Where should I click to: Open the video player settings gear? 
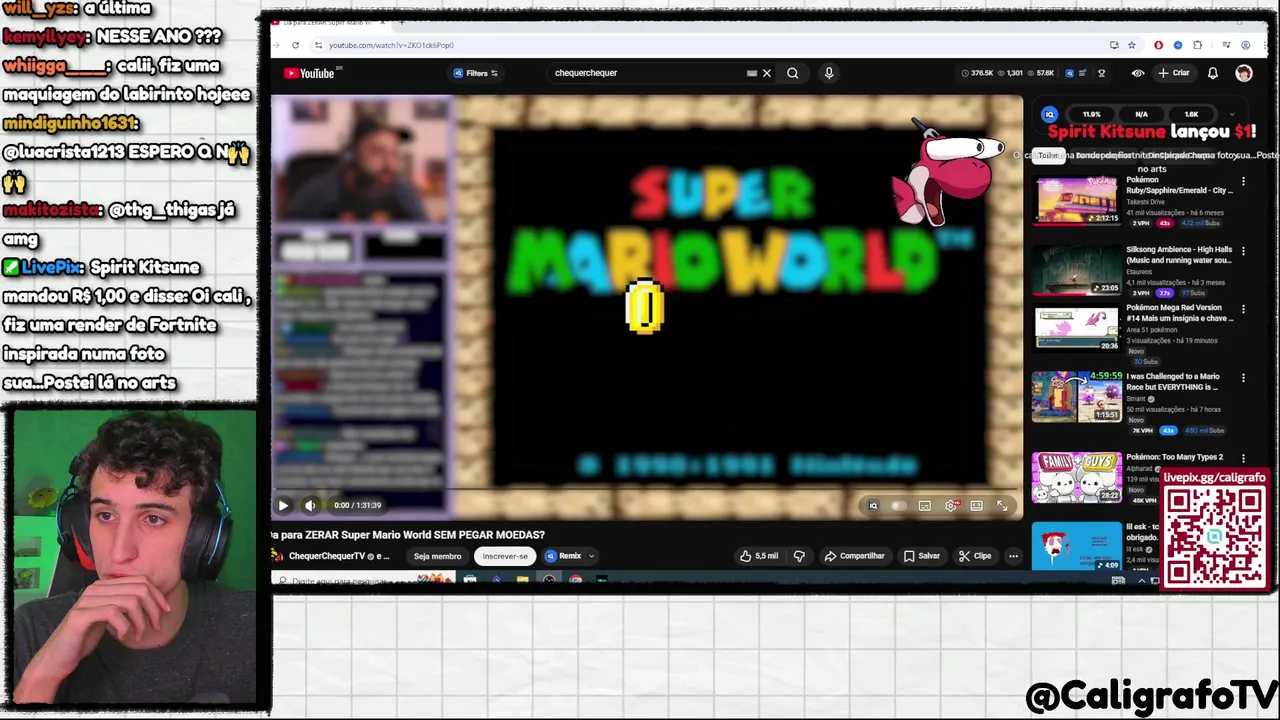coord(951,505)
